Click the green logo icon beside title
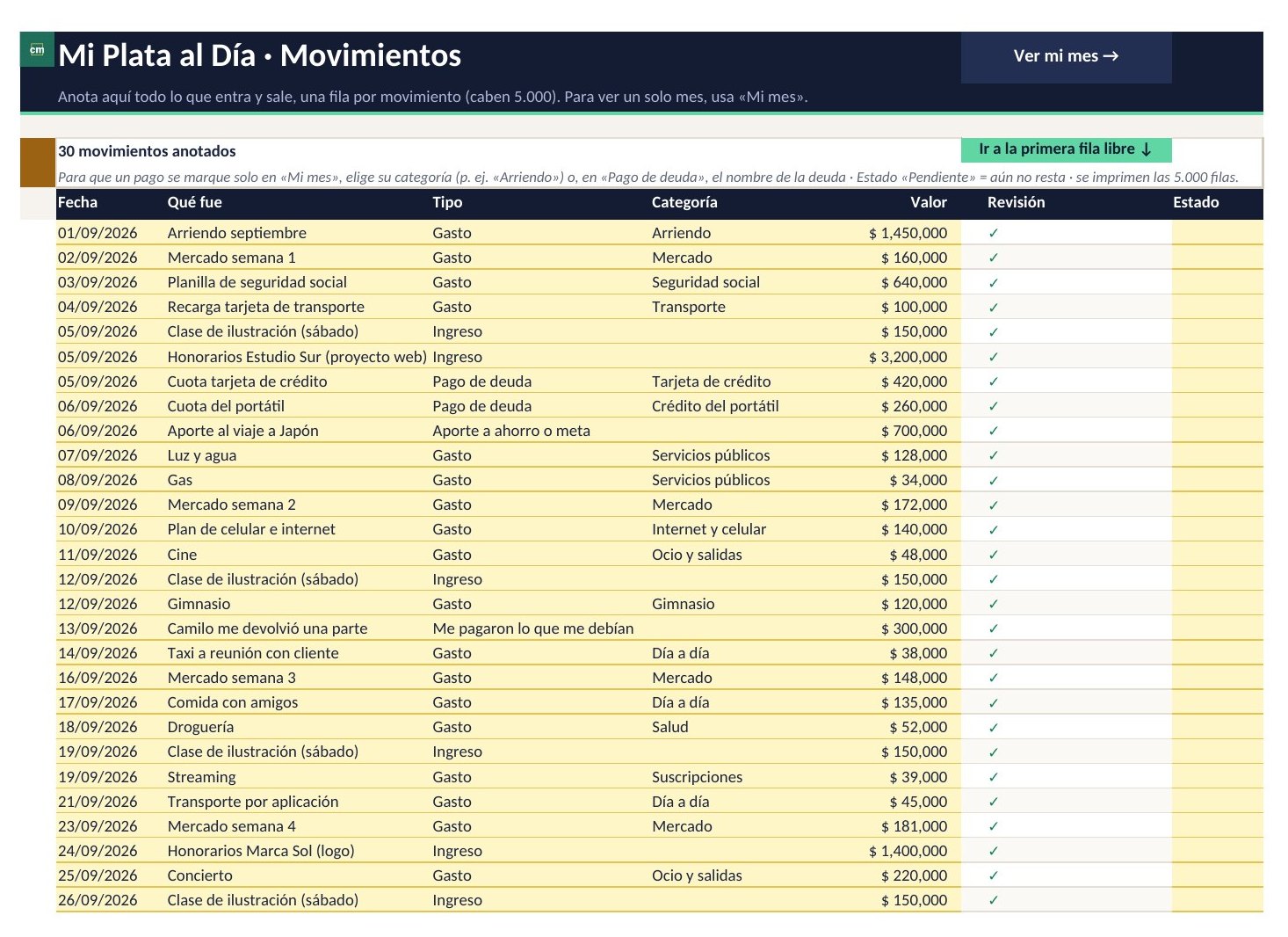Image resolution: width=1288 pixels, height=937 pixels. (x=37, y=50)
